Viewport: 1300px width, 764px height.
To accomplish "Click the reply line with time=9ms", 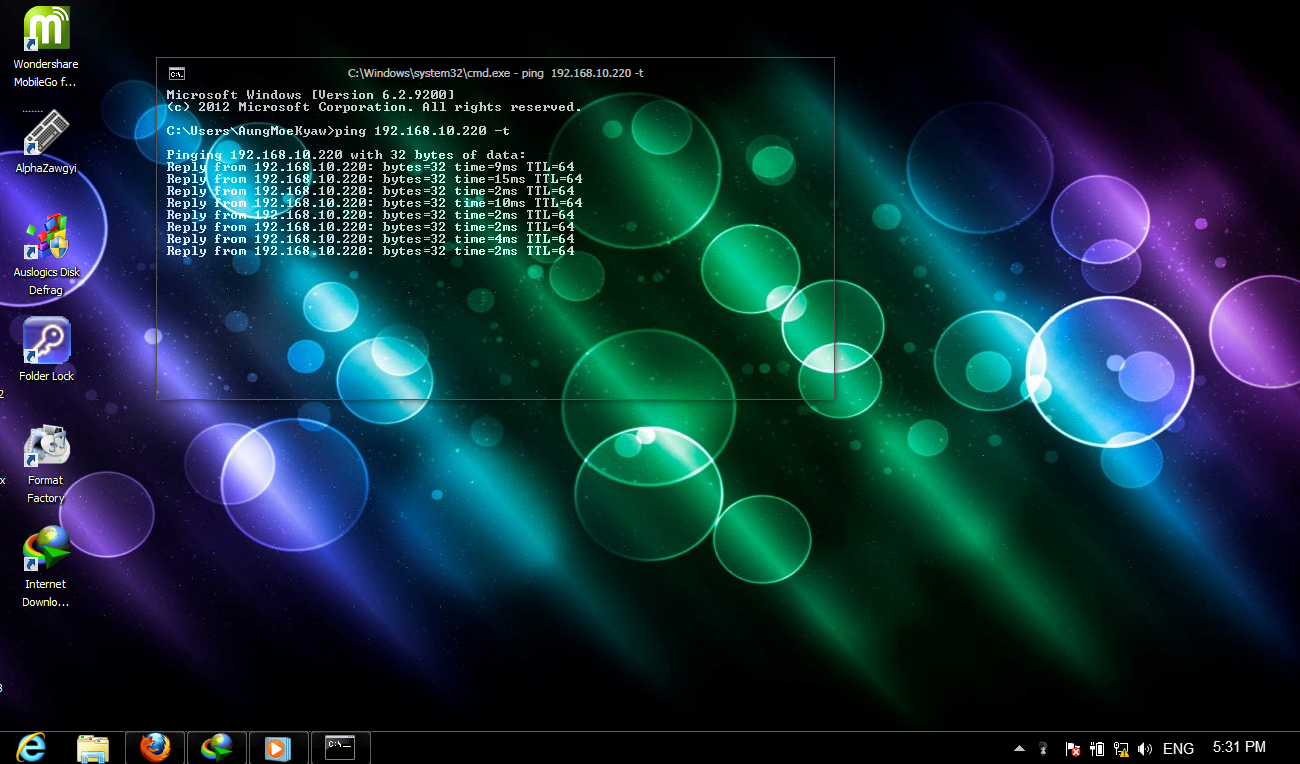I will click(370, 167).
